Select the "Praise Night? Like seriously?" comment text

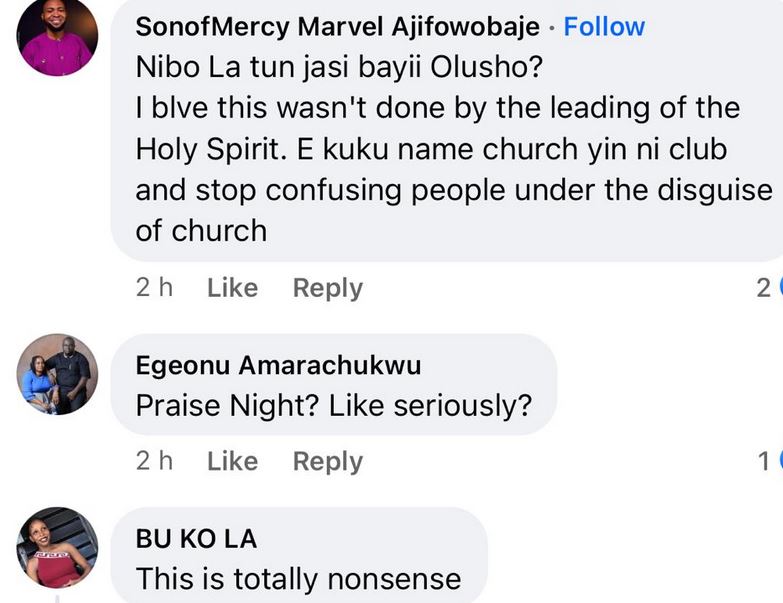coord(333,406)
